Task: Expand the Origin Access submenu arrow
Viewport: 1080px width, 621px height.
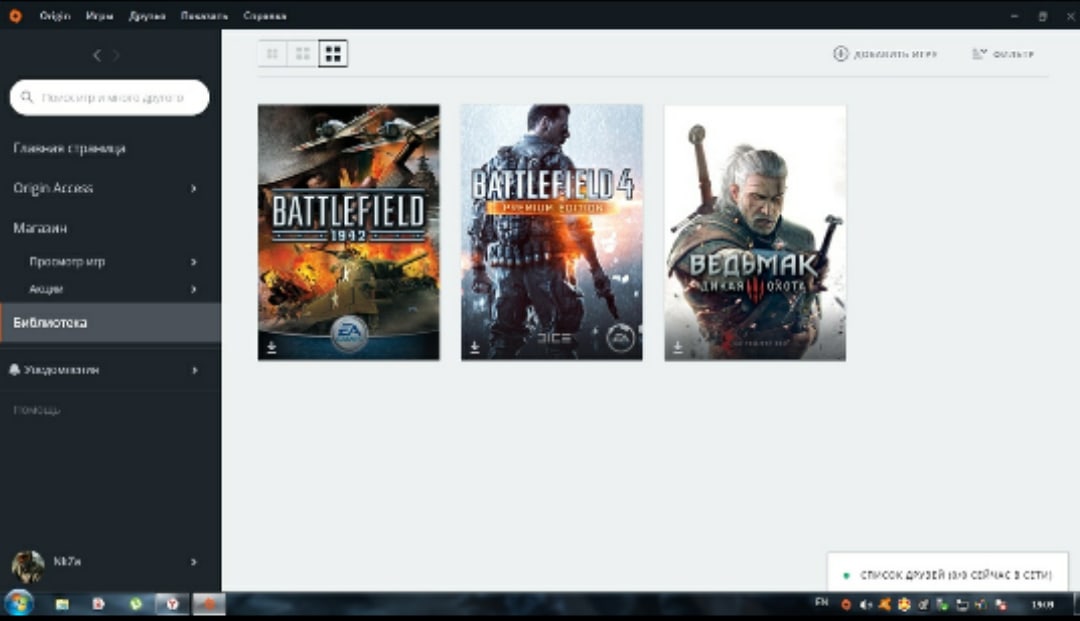Action: click(x=194, y=188)
